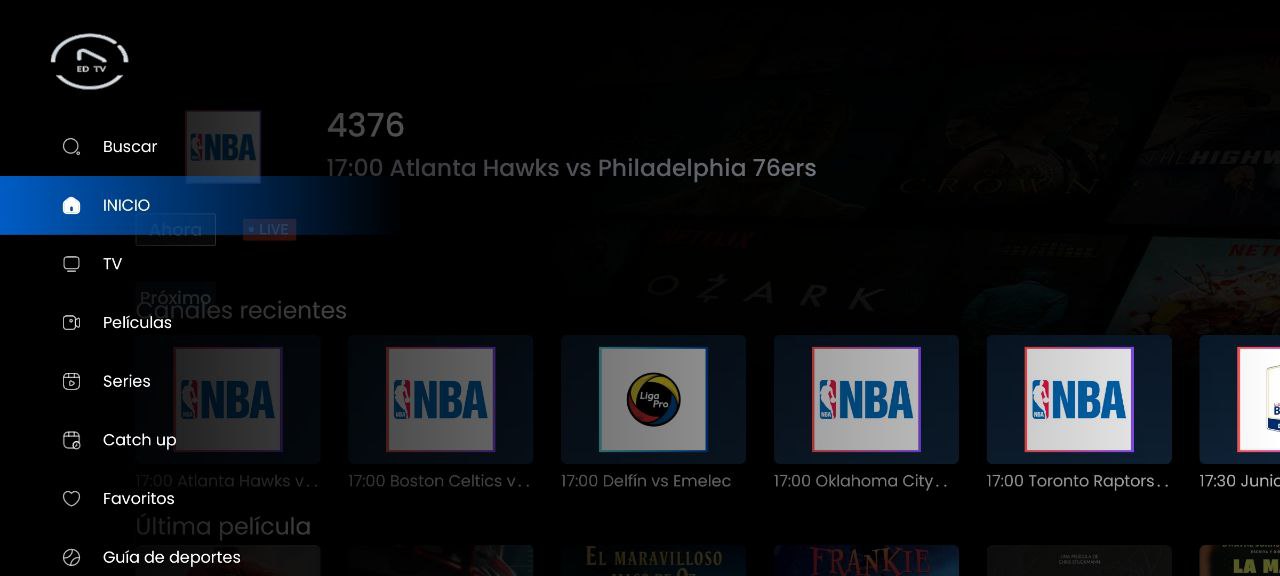This screenshot has height=576, width=1280.
Task: Click the ED TV logo
Action: pyautogui.click(x=90, y=61)
